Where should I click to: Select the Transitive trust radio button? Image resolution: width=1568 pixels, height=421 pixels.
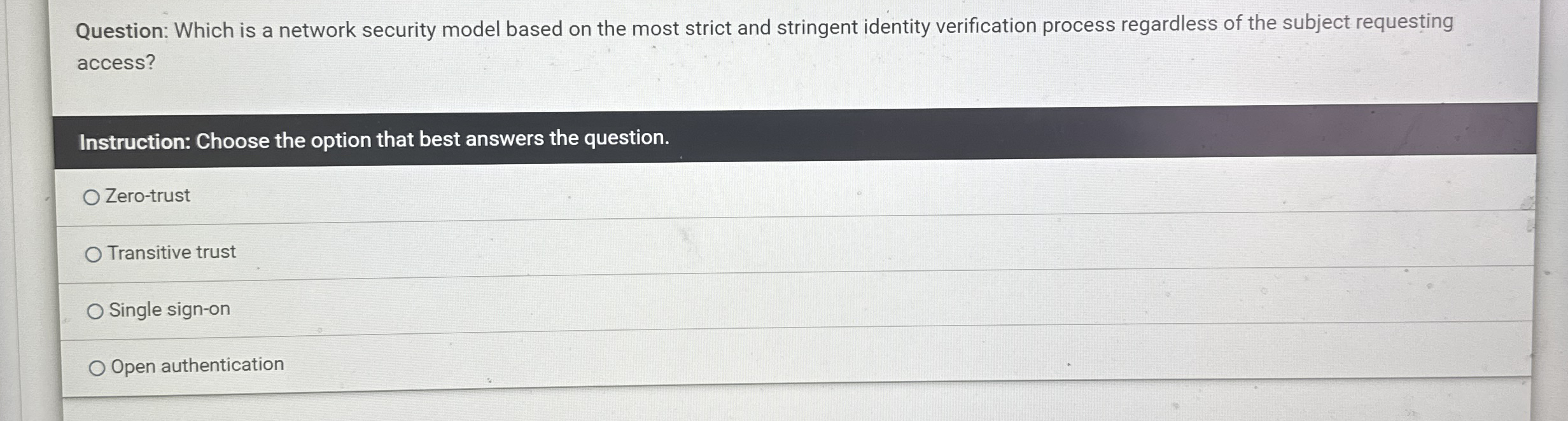94,253
